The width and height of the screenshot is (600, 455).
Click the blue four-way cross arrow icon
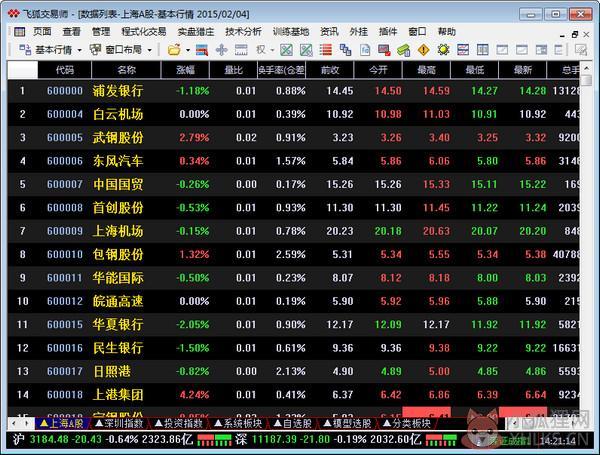click(x=222, y=50)
